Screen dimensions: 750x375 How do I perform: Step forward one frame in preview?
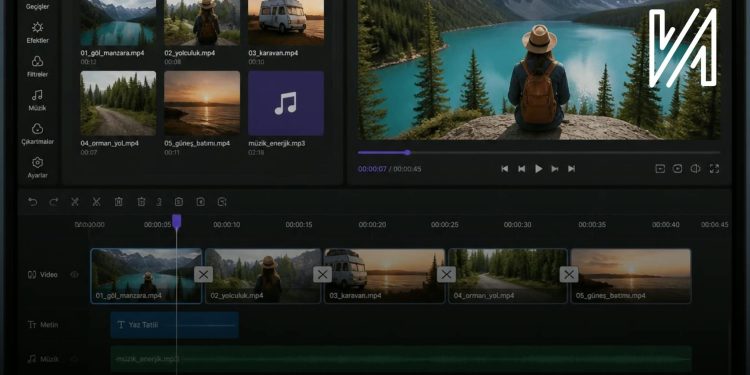555,169
